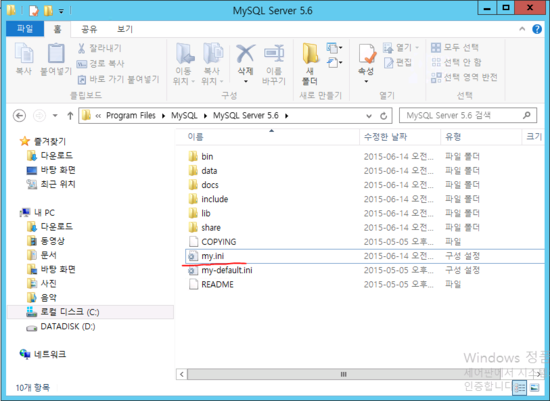Switch to the 홈 (Home) tab
This screenshot has height=401, width=550.
pyautogui.click(x=57, y=29)
